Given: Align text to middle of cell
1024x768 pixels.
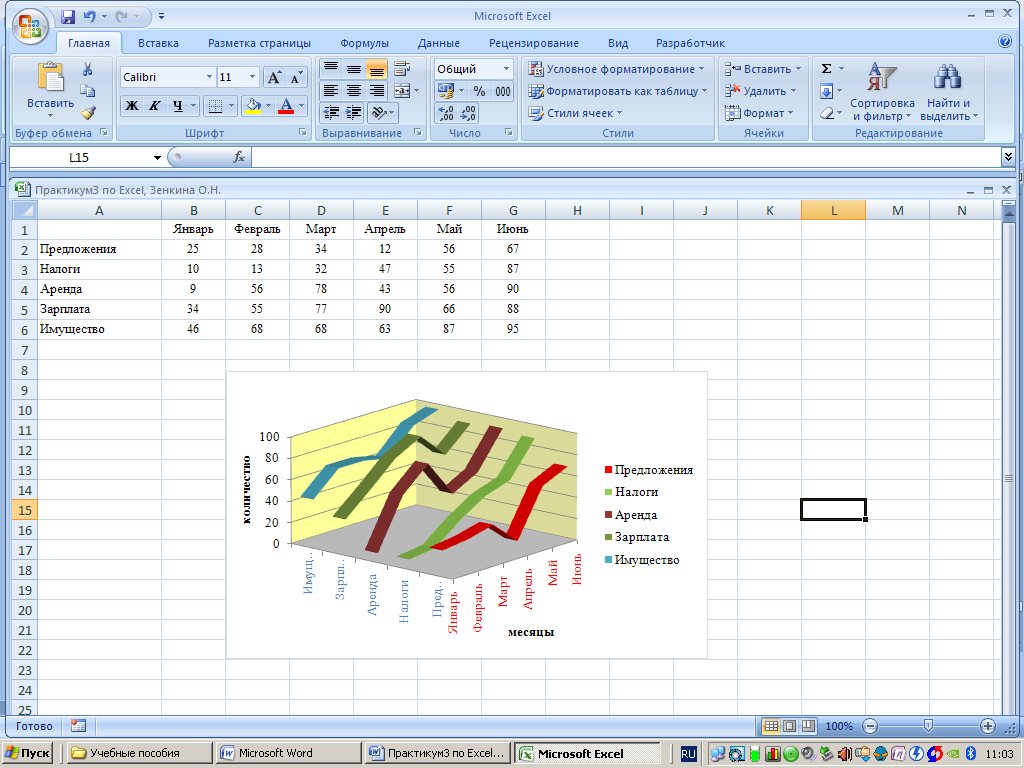Looking at the screenshot, I should click(x=354, y=69).
